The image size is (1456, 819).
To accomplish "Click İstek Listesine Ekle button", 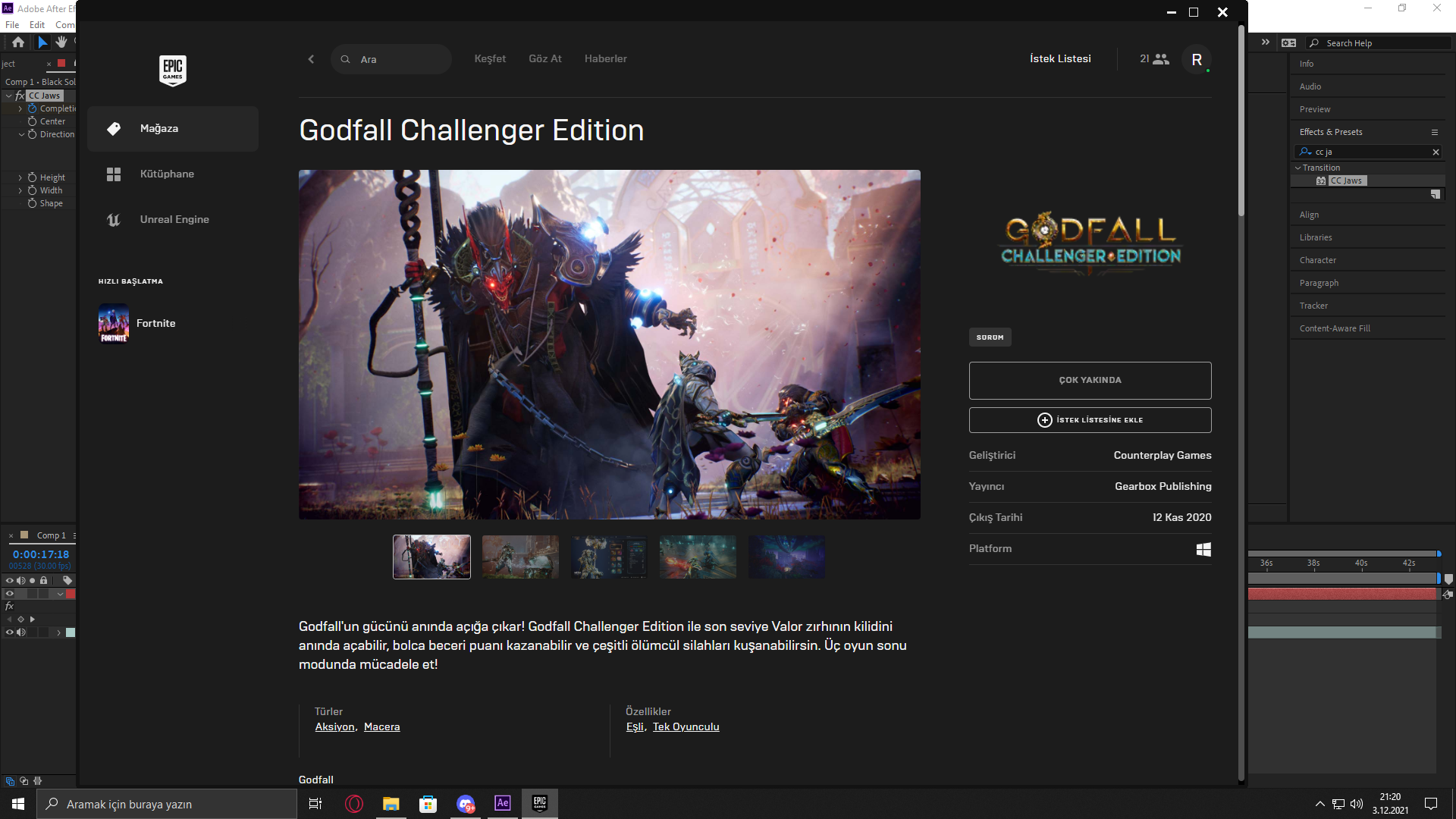I will (x=1090, y=420).
